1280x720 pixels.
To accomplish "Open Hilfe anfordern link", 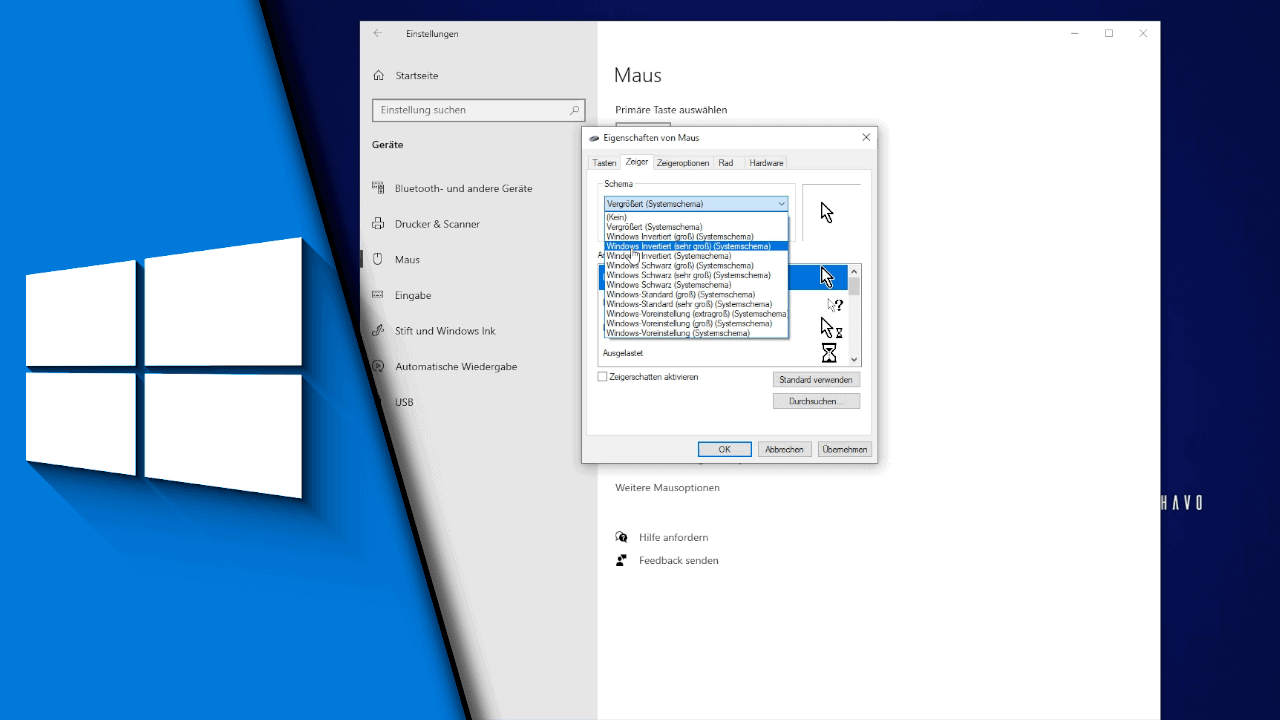I will coord(674,537).
